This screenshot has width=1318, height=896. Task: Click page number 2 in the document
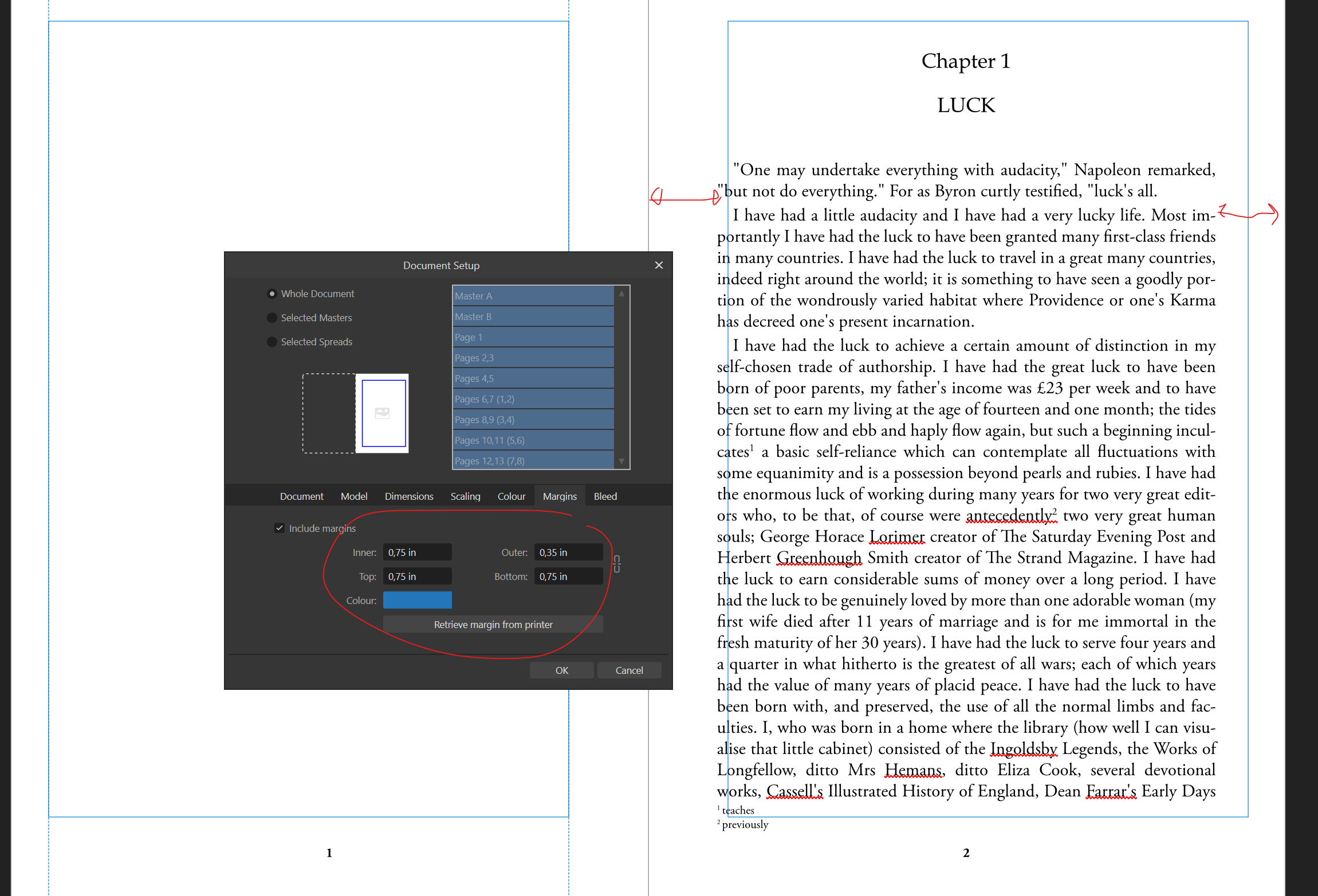pos(966,853)
